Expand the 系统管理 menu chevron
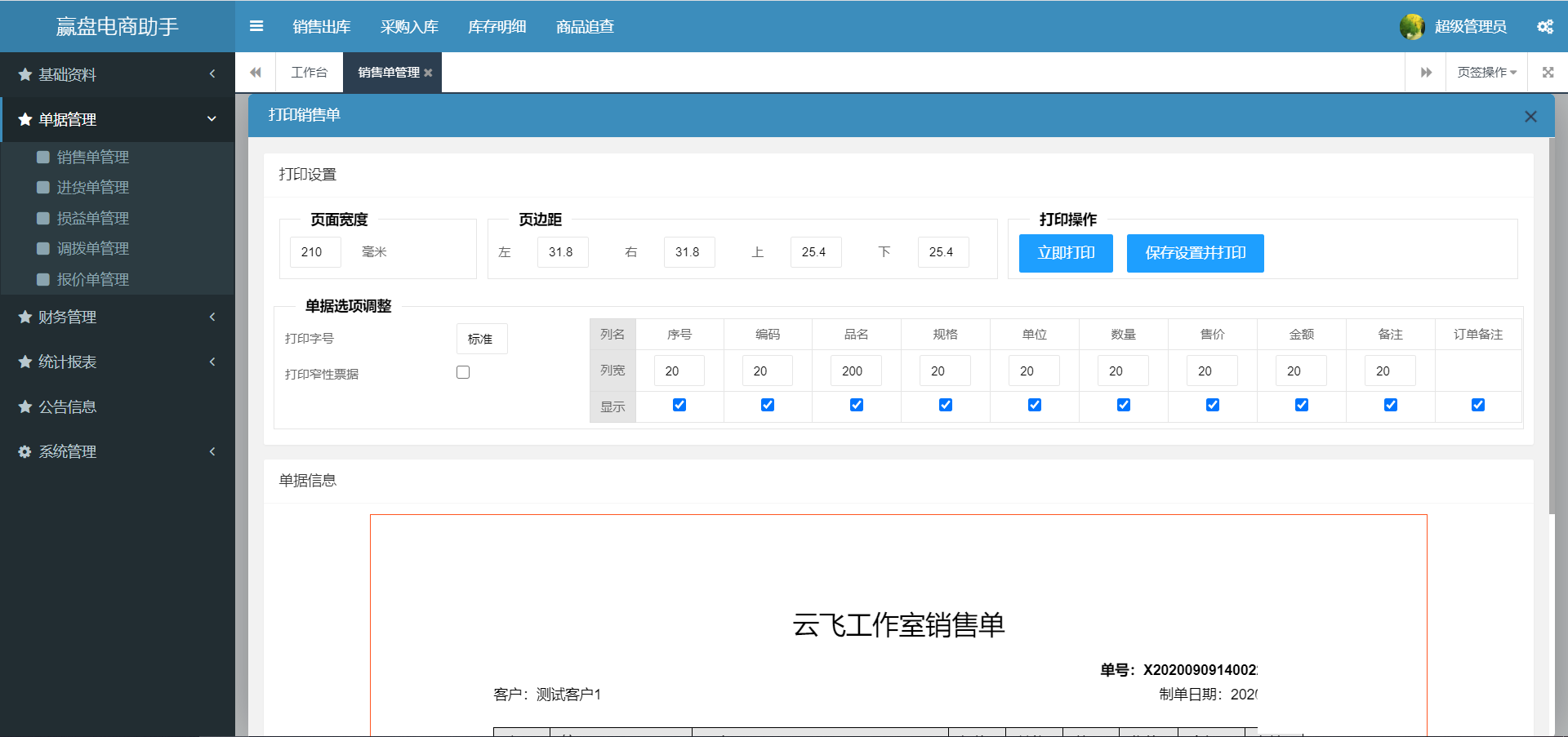The width and height of the screenshot is (1568, 737). point(212,451)
